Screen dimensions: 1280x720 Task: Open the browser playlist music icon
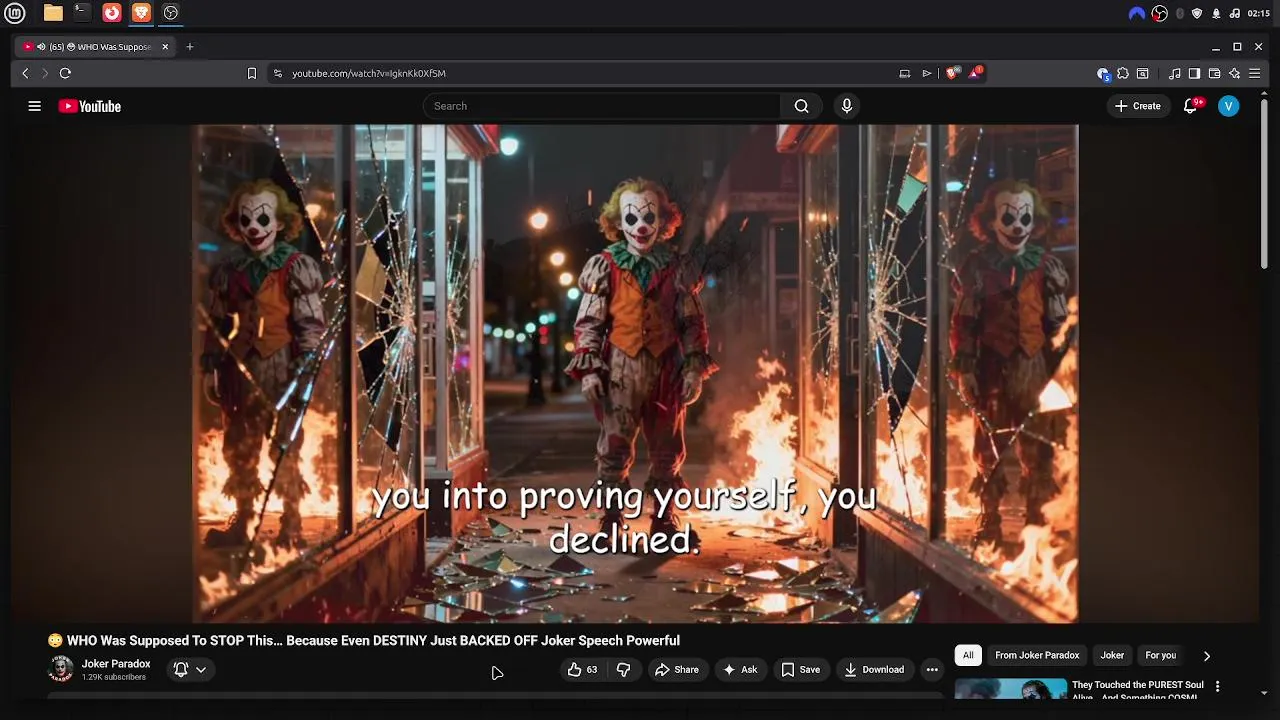pyautogui.click(x=1175, y=73)
